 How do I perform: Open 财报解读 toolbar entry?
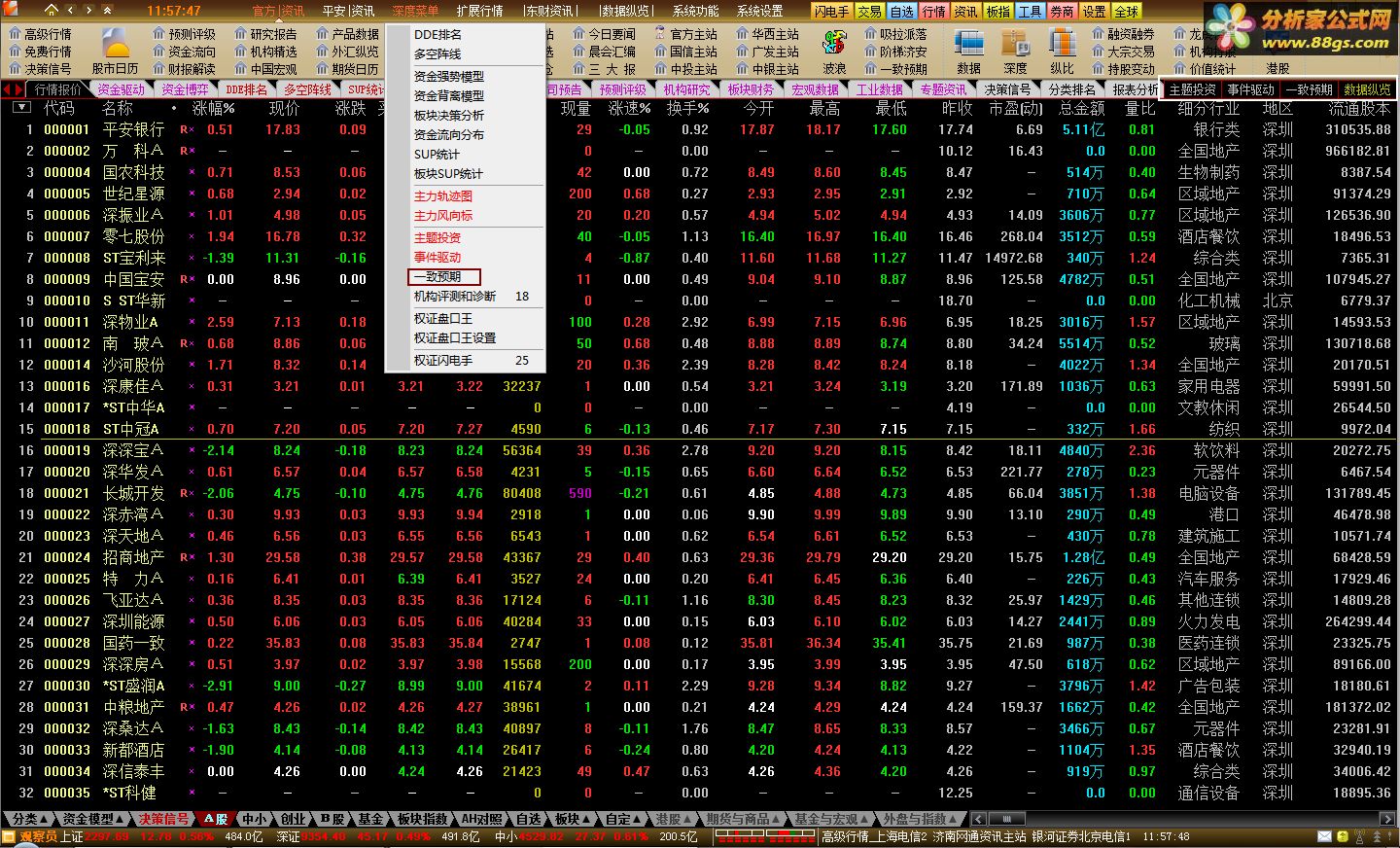(x=184, y=69)
